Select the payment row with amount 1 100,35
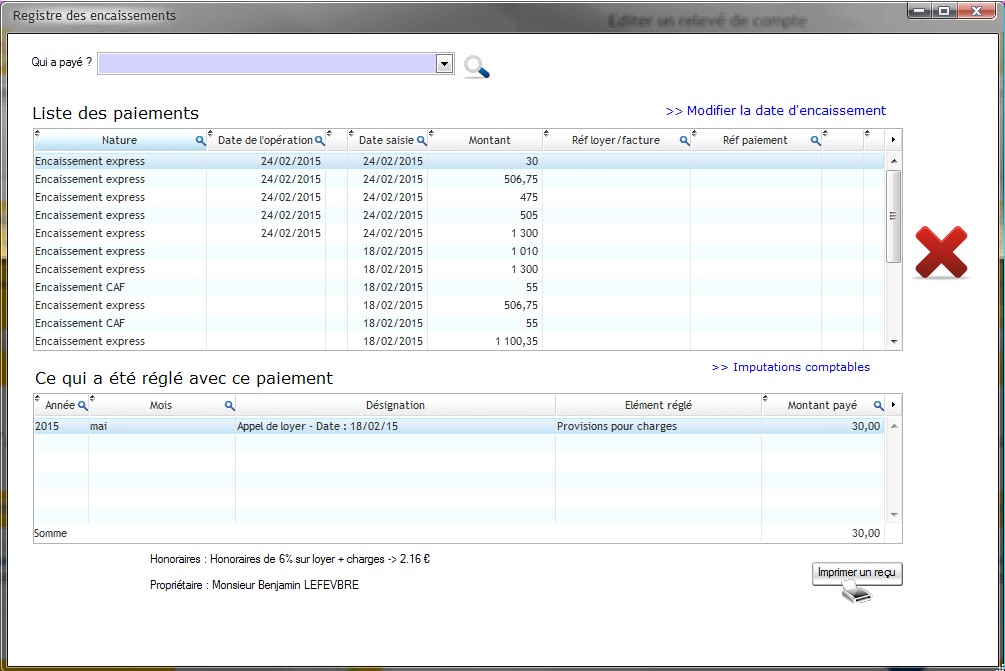The height and width of the screenshot is (671, 1005). click(459, 341)
